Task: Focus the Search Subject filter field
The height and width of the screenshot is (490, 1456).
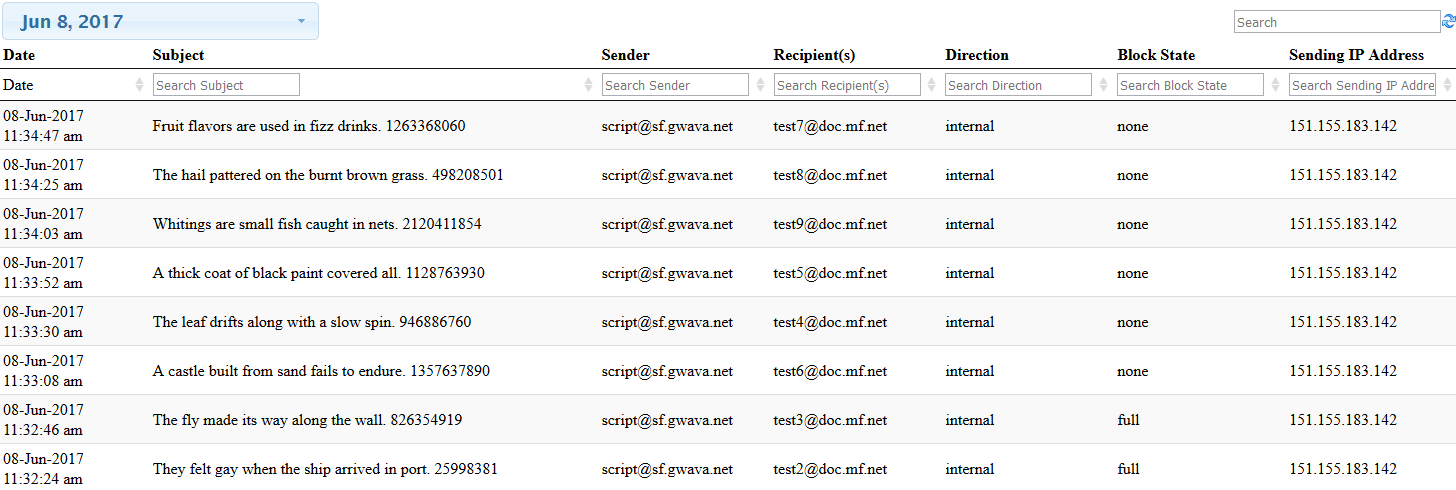Action: tap(226, 85)
